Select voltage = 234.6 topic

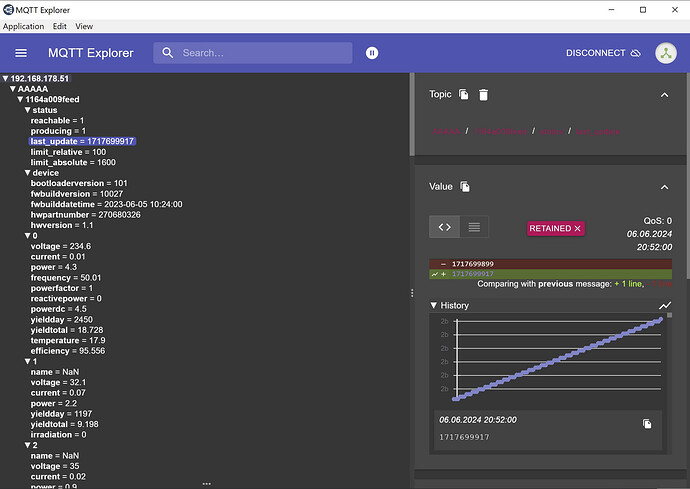(x=61, y=246)
